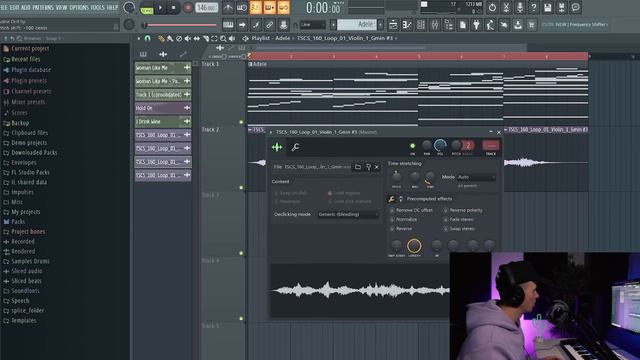
Task: Open the EDIT menu
Action: coord(14,7)
